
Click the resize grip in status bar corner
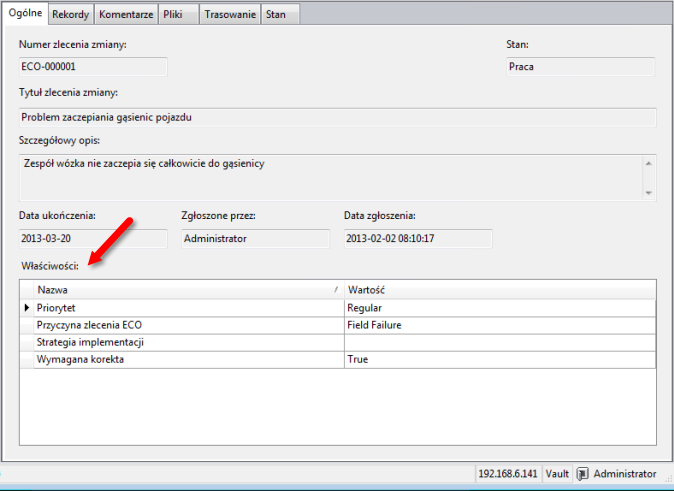click(669, 477)
